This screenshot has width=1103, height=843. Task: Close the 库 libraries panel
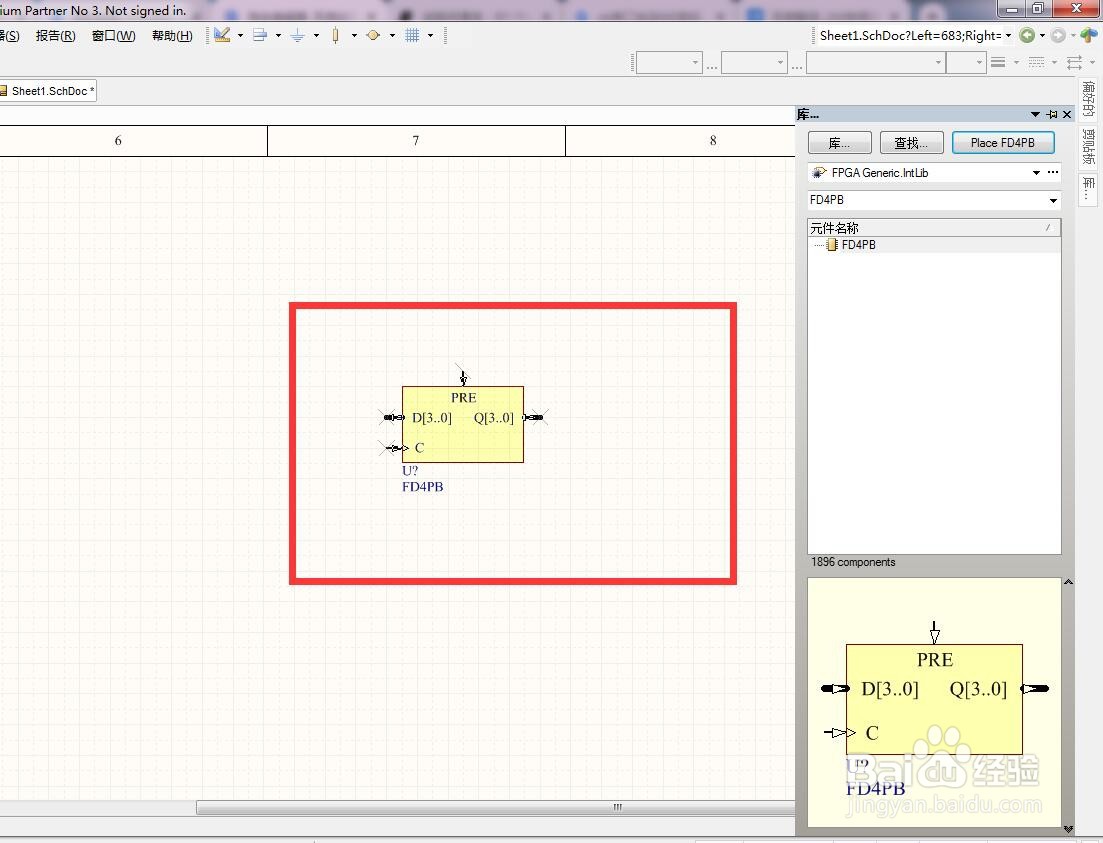(x=1067, y=114)
